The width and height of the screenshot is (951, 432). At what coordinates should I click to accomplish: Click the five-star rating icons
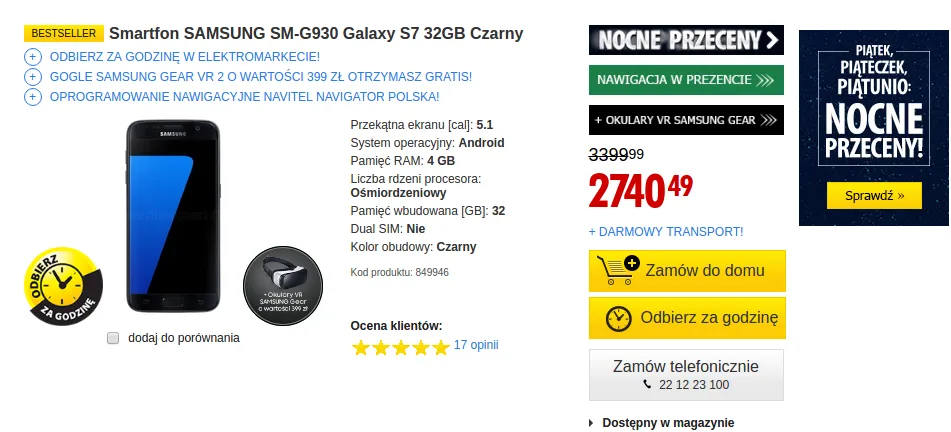(x=400, y=347)
